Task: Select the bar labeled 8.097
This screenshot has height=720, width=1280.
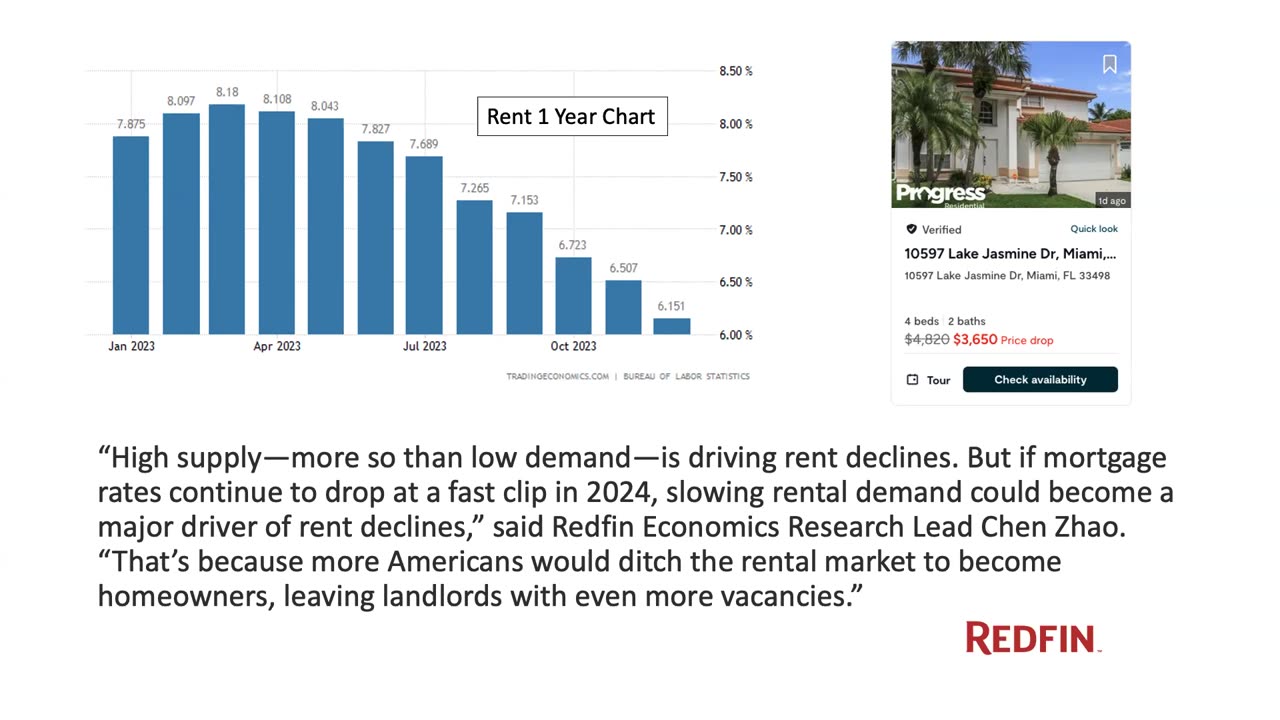Action: (181, 223)
